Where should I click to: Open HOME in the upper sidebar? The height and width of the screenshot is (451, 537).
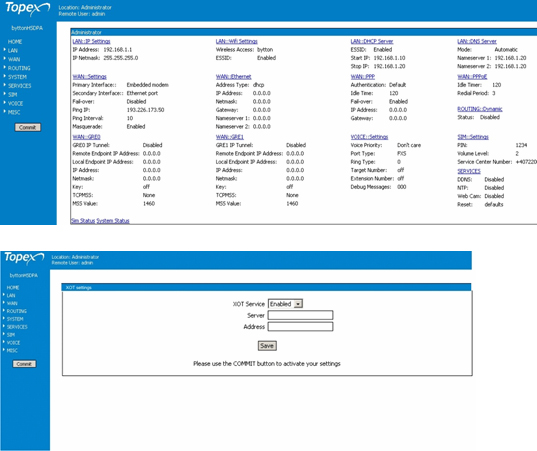pyautogui.click(x=15, y=42)
